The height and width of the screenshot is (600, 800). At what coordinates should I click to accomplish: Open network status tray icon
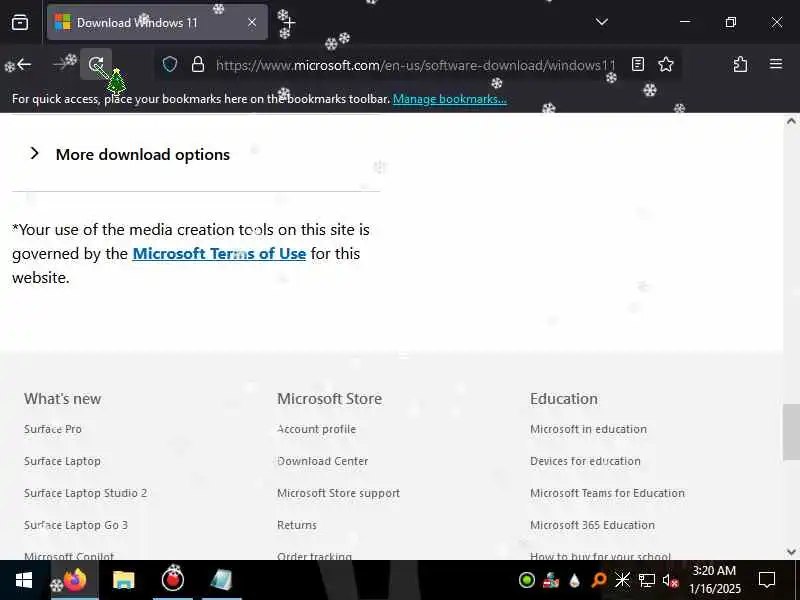[x=646, y=580]
